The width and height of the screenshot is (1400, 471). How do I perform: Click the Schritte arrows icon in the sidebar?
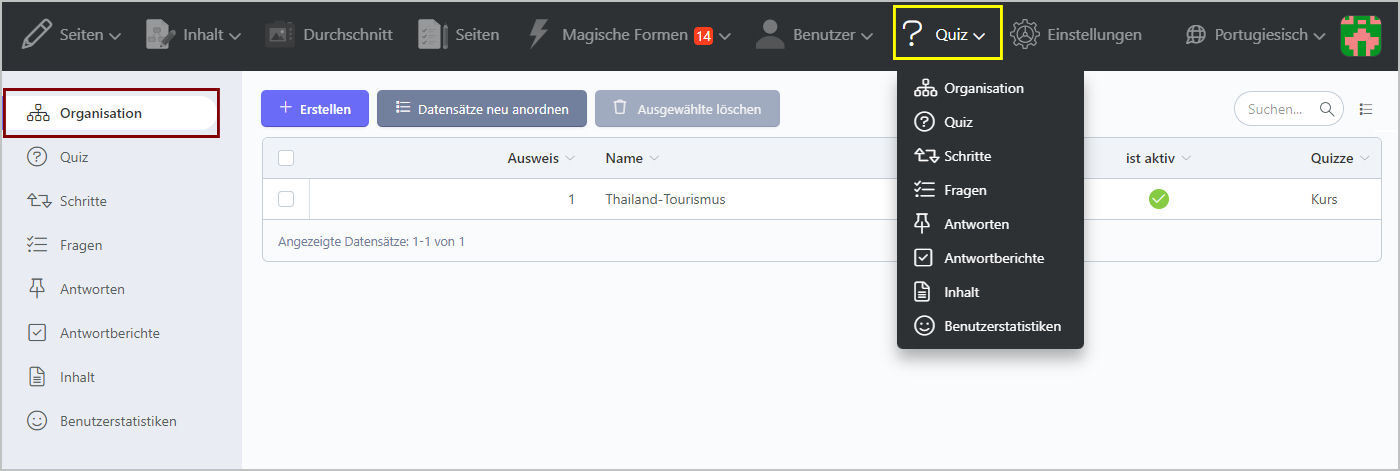click(38, 201)
